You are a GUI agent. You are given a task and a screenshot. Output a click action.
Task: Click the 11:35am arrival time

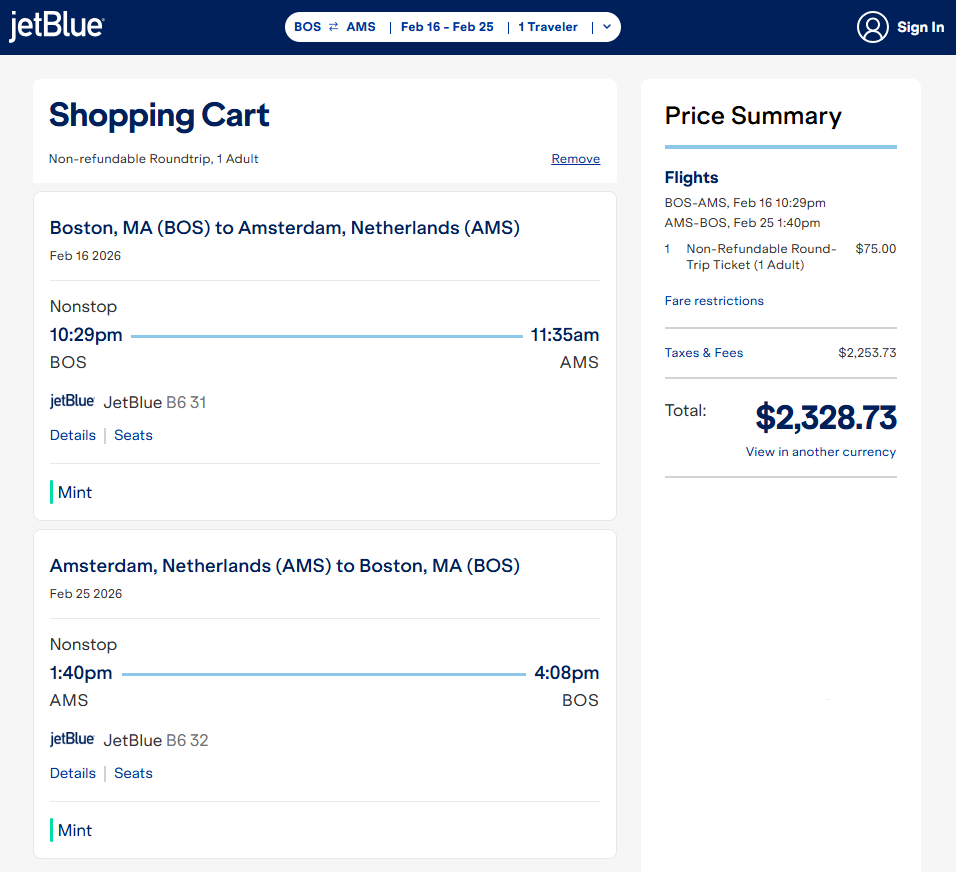(x=565, y=335)
